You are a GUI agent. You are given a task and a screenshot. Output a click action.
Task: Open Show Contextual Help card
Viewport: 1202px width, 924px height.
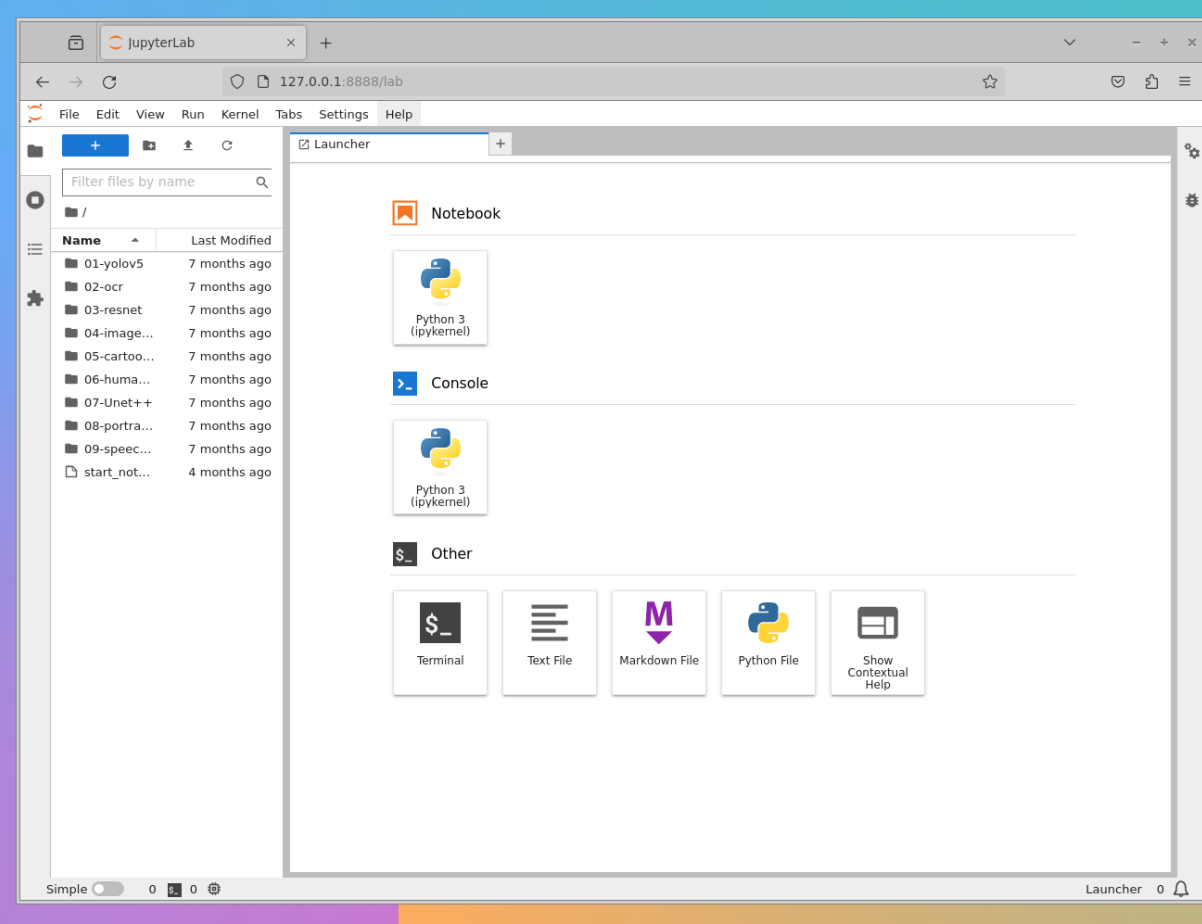click(877, 643)
